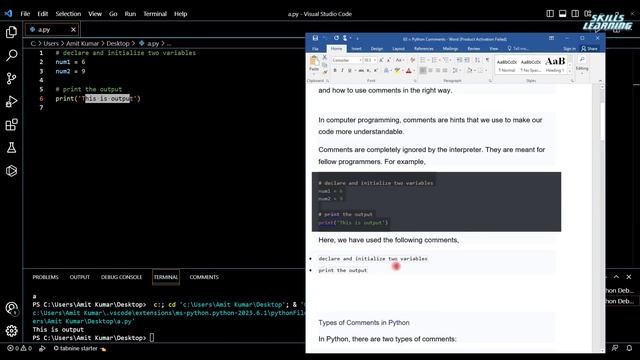Switch to the COMMENTS panel tab
Viewport: 640px width, 360px height.
tap(204, 277)
